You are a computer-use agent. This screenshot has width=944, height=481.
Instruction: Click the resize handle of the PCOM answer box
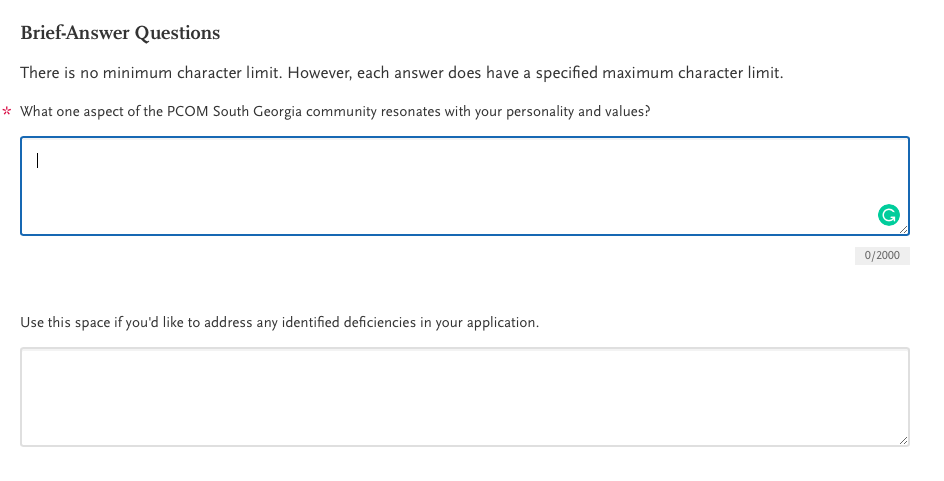tap(904, 230)
